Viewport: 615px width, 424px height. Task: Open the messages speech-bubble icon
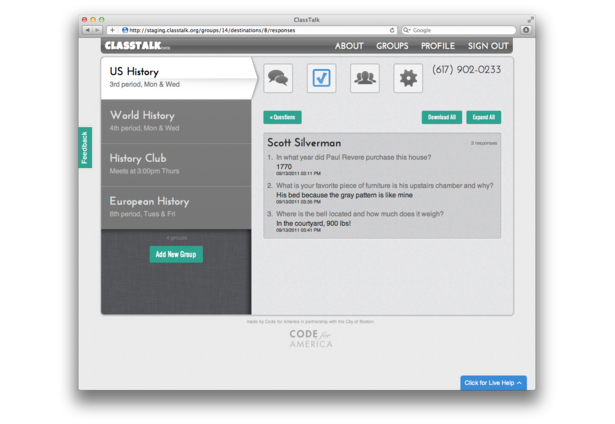(x=278, y=78)
